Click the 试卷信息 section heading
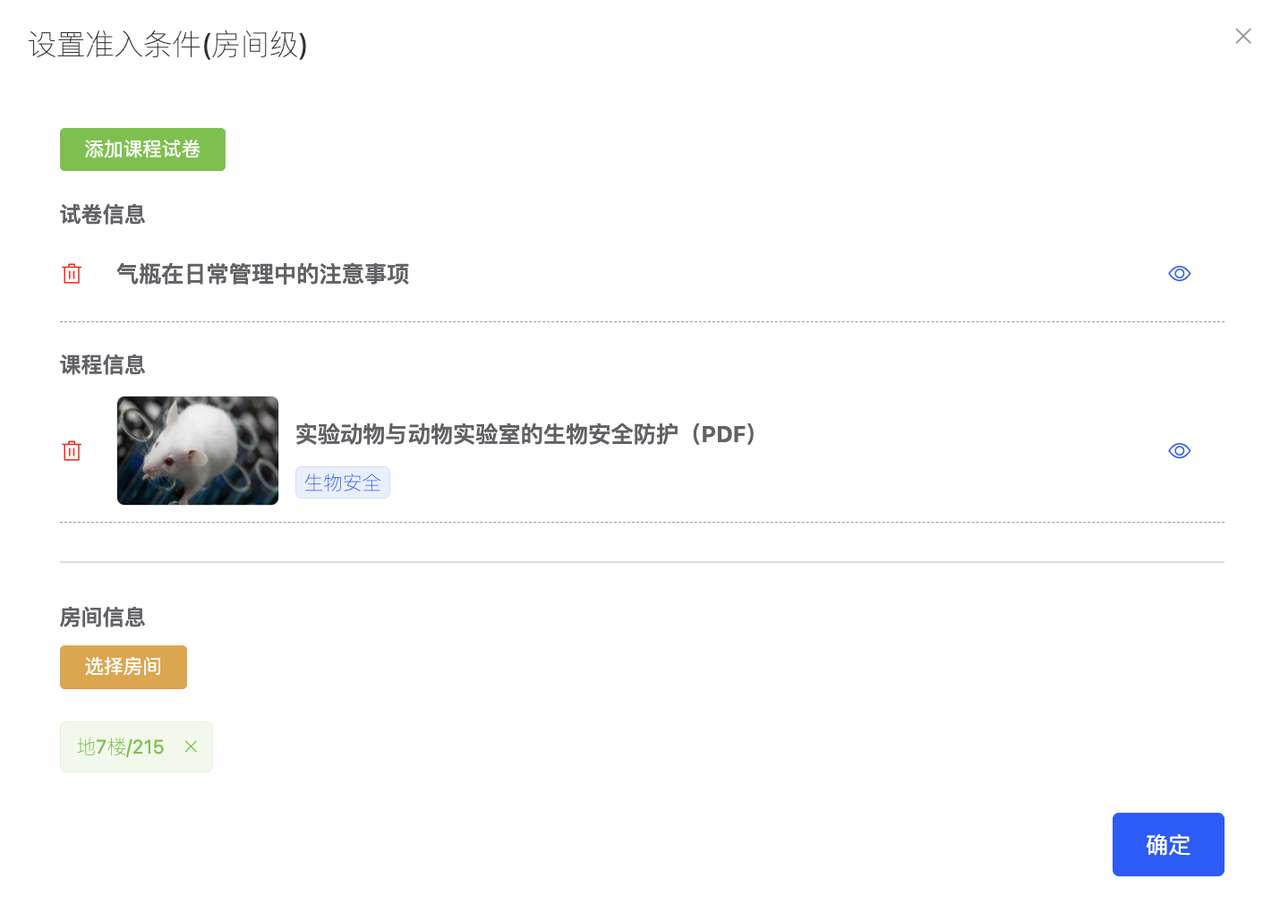Screen dimensions: 1280x913 103,214
